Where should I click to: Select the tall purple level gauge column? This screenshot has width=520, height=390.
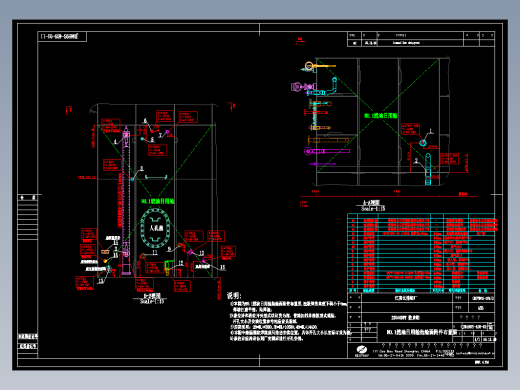coord(126,200)
